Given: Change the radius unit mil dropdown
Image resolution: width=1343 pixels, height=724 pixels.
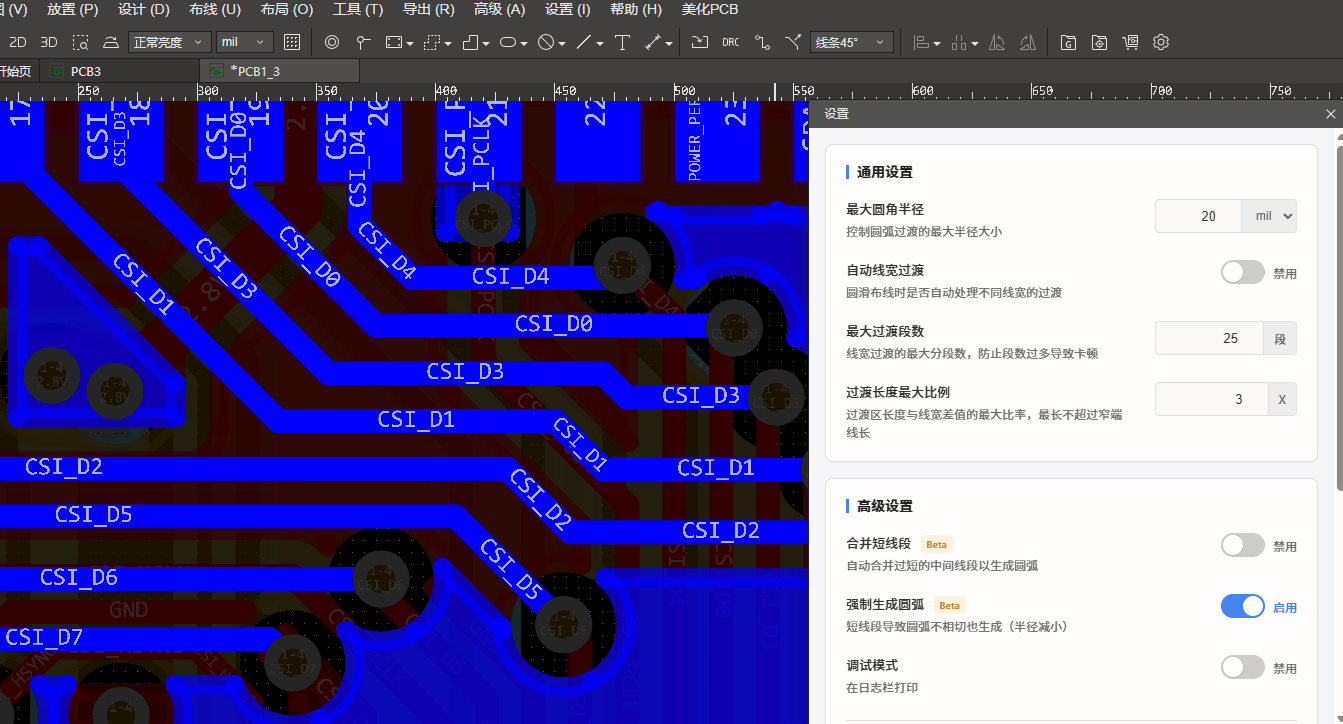Looking at the screenshot, I should coord(1269,216).
